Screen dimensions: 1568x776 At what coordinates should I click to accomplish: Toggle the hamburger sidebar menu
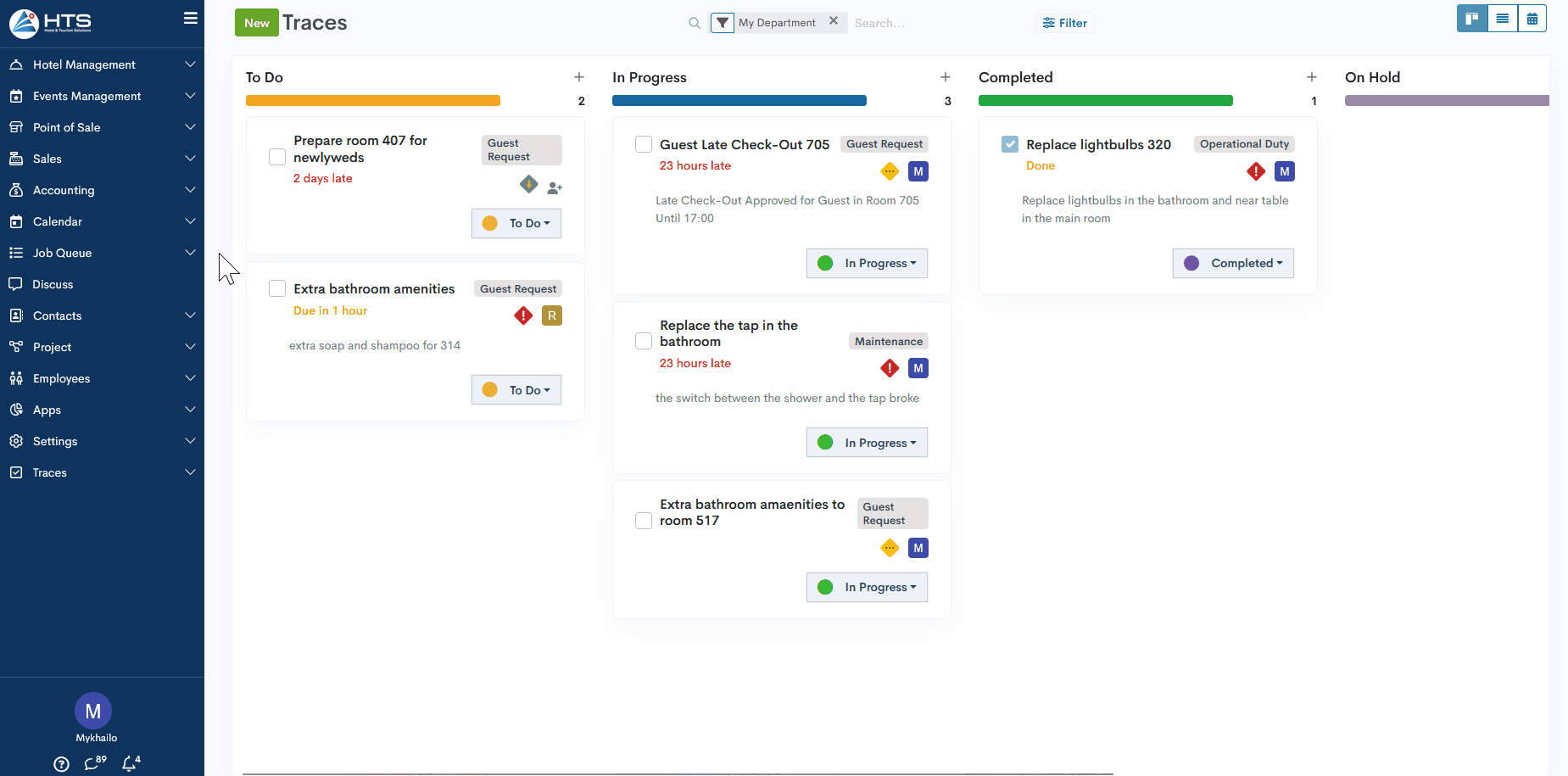[191, 18]
